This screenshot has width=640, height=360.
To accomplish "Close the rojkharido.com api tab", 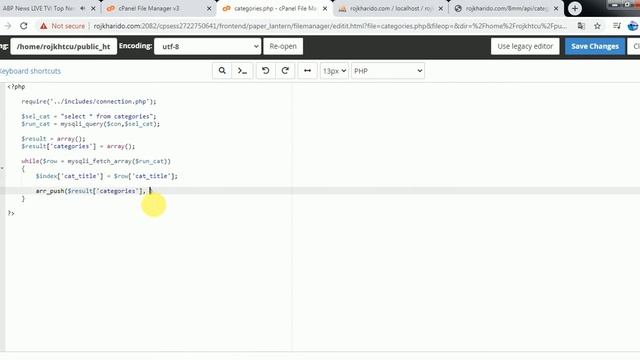I will (556, 8).
